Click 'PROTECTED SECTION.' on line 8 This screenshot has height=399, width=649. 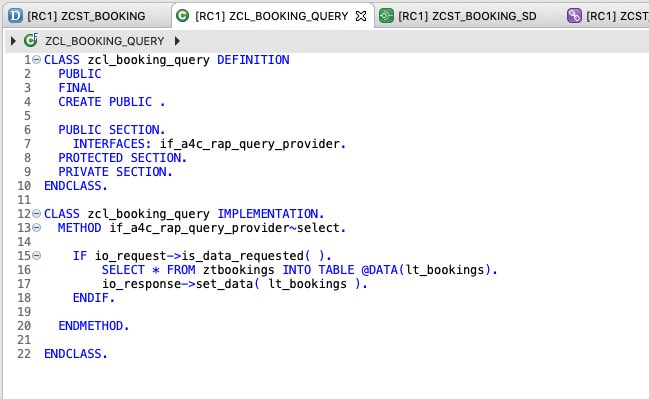(x=123, y=158)
